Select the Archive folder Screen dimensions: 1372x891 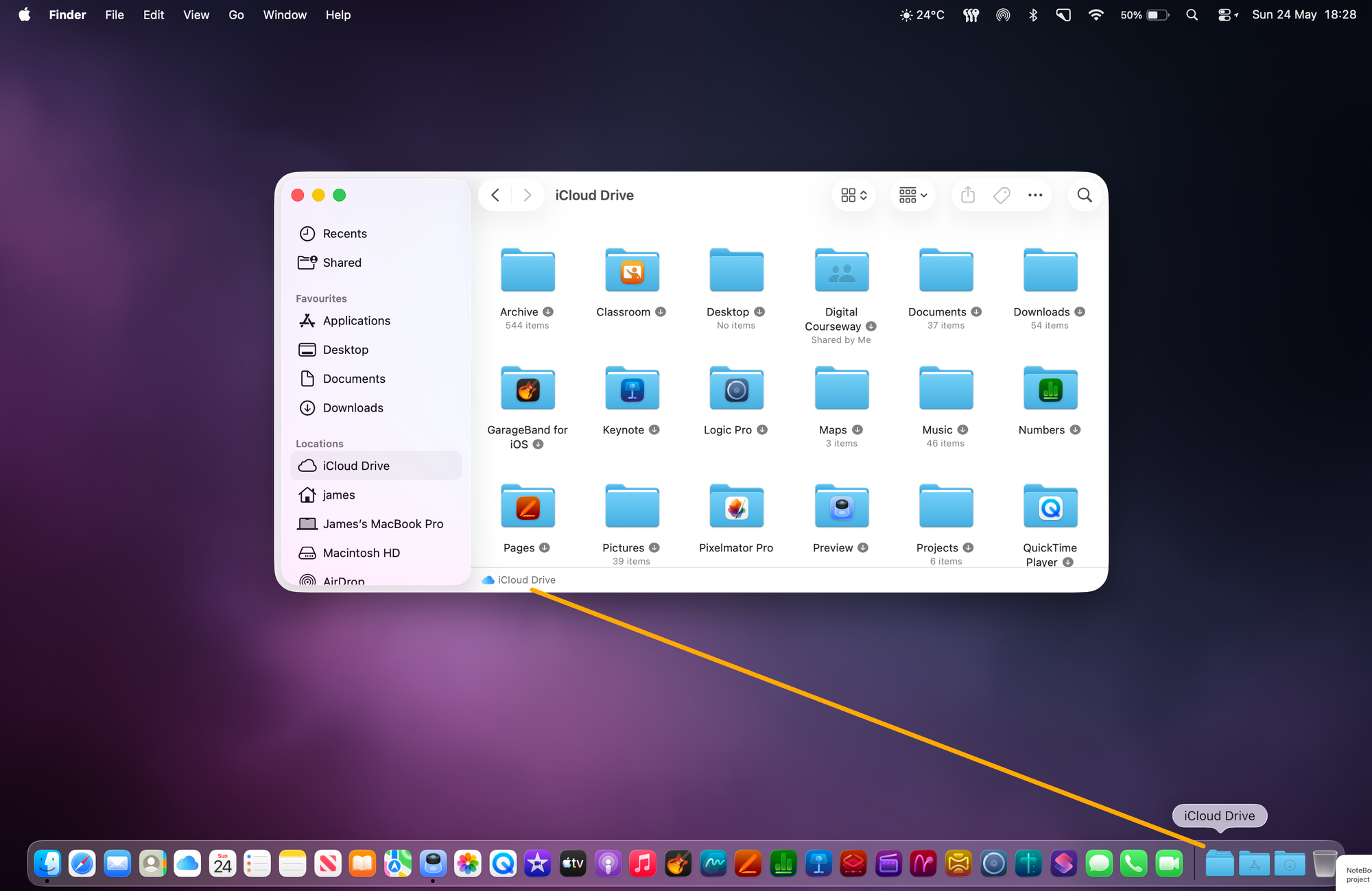(x=528, y=271)
